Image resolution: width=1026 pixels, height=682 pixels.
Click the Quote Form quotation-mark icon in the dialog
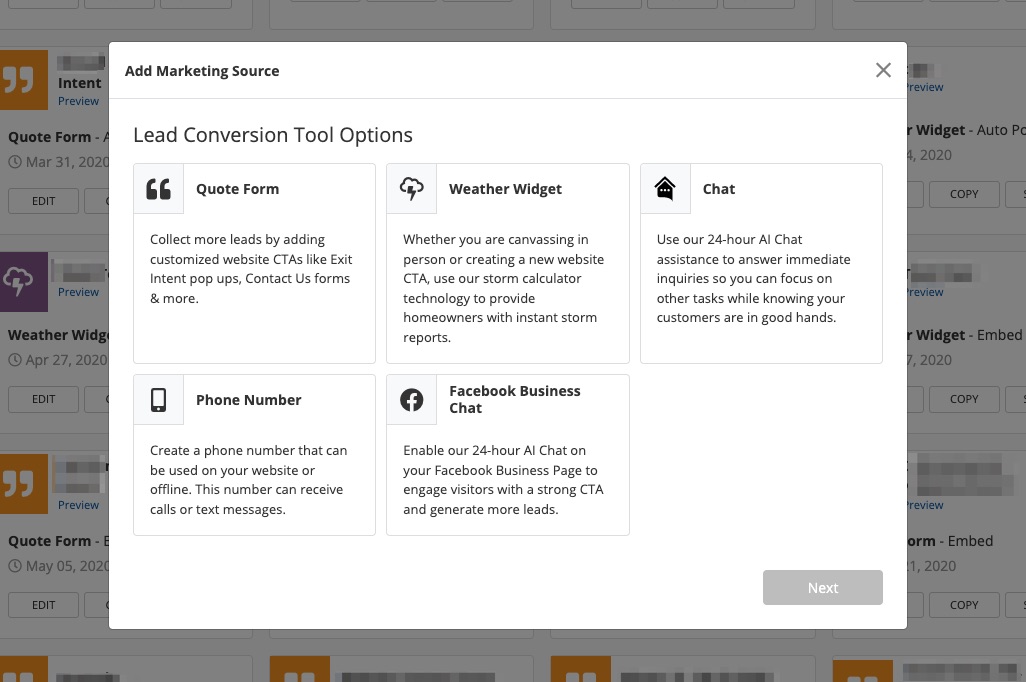159,189
